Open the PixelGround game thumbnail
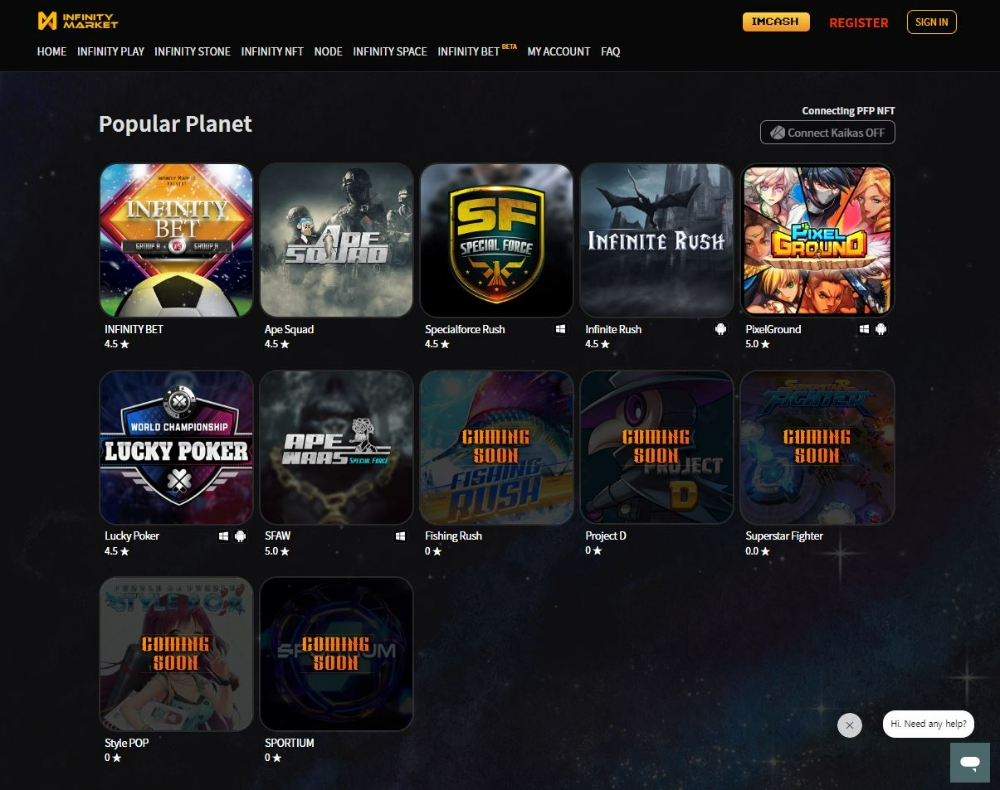The height and width of the screenshot is (790, 1000). (817, 240)
